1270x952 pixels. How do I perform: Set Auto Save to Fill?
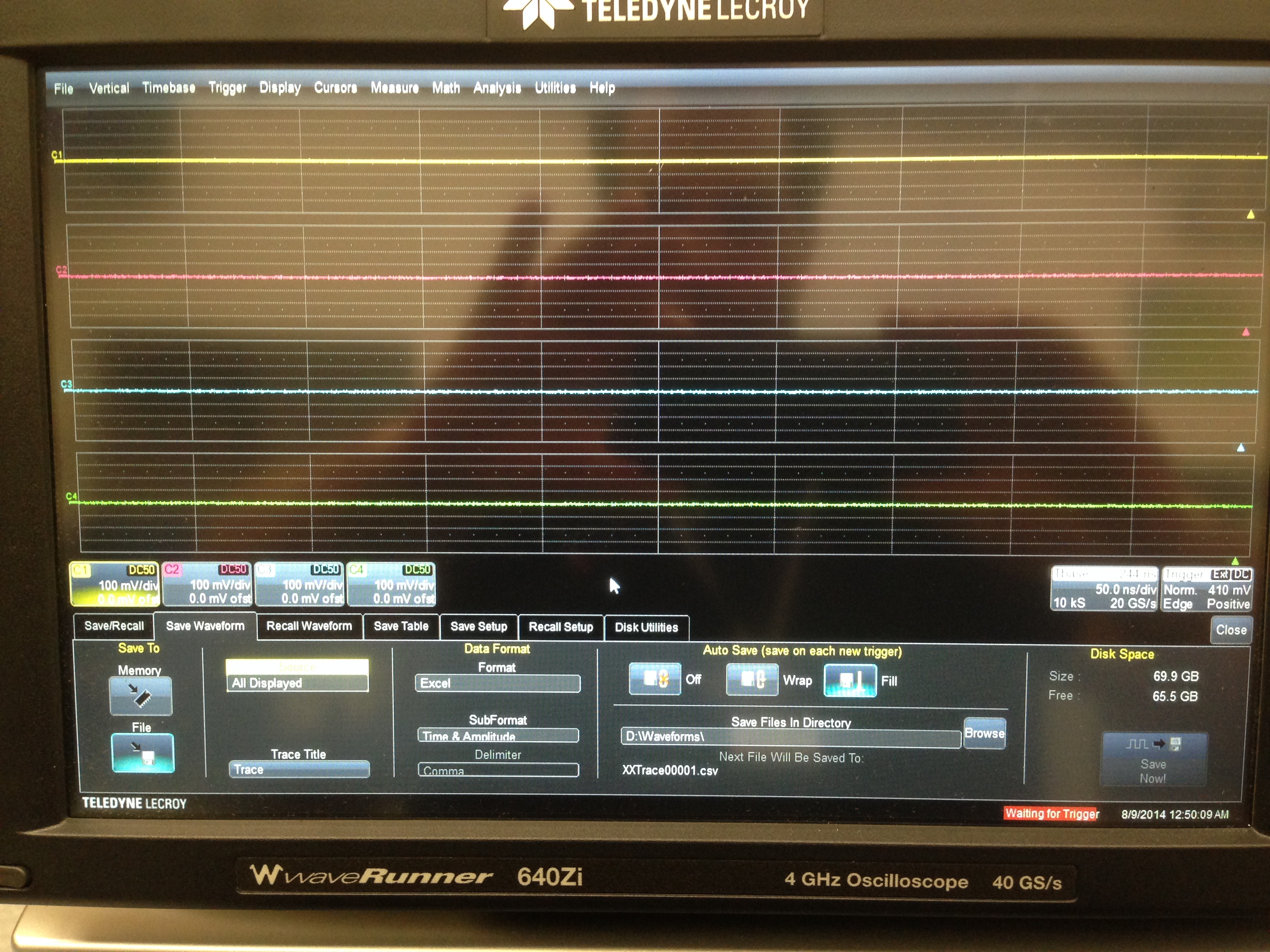[850, 681]
